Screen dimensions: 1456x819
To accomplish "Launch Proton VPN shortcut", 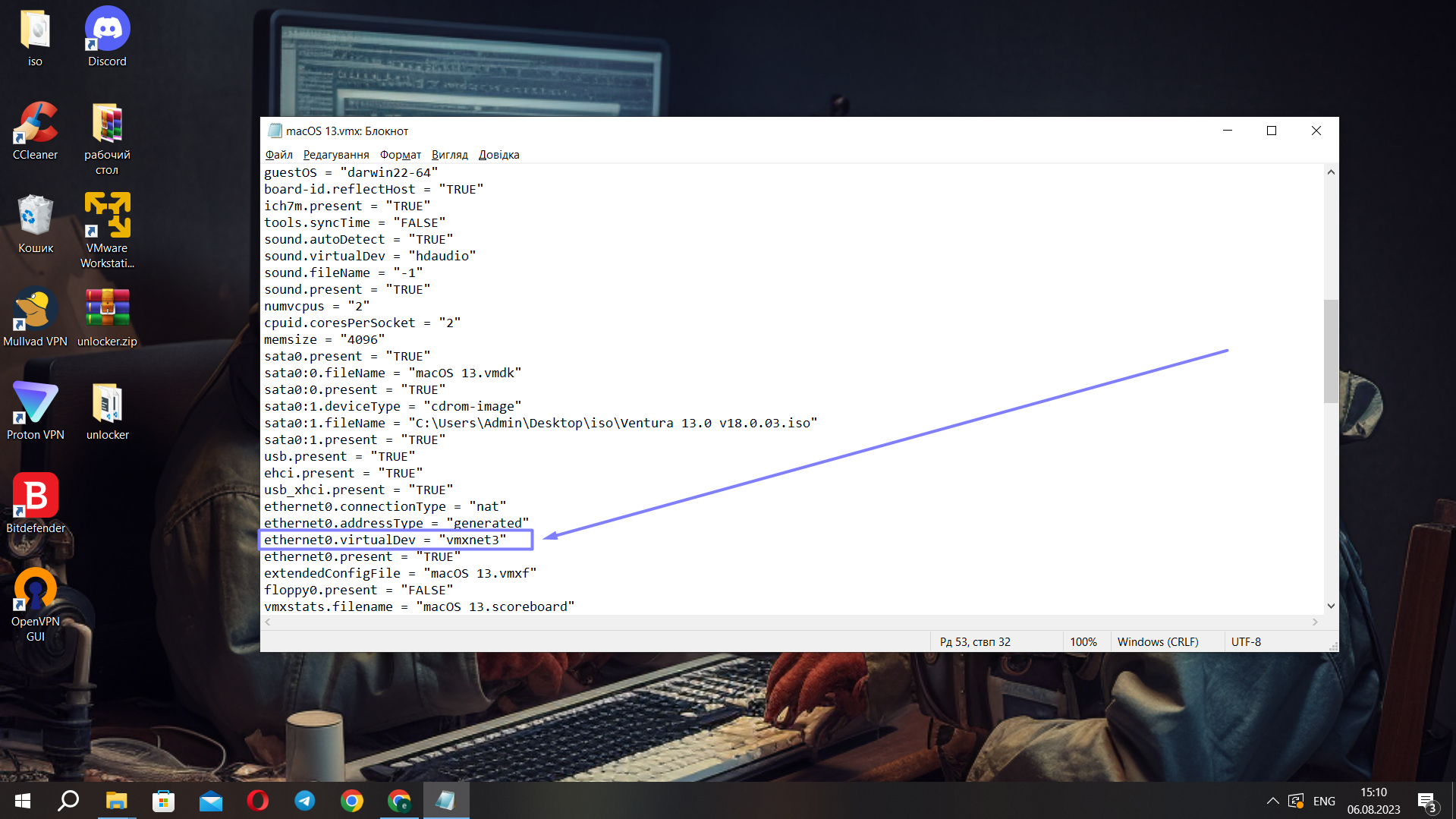I will pos(35,411).
